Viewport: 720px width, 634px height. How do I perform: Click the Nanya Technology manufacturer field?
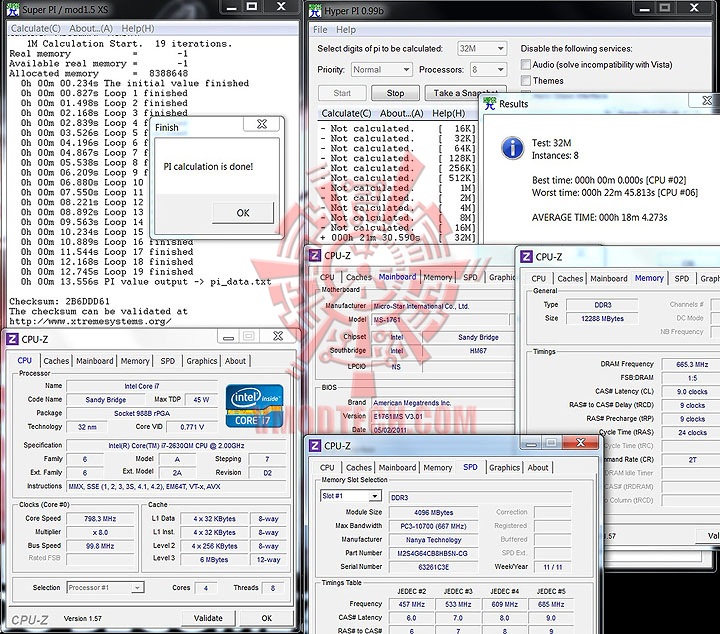pyautogui.click(x=433, y=540)
